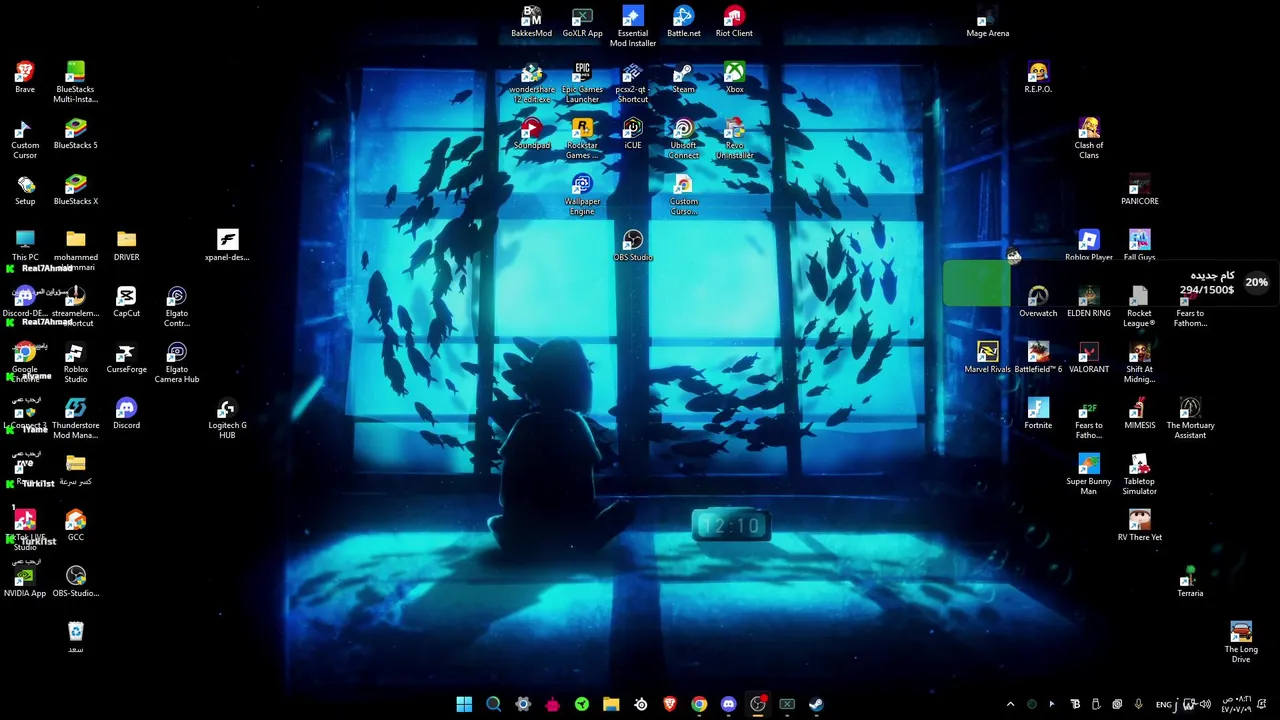Select the Battle.net desktop icon
Viewport: 1280px width, 720px height.
coord(684,22)
